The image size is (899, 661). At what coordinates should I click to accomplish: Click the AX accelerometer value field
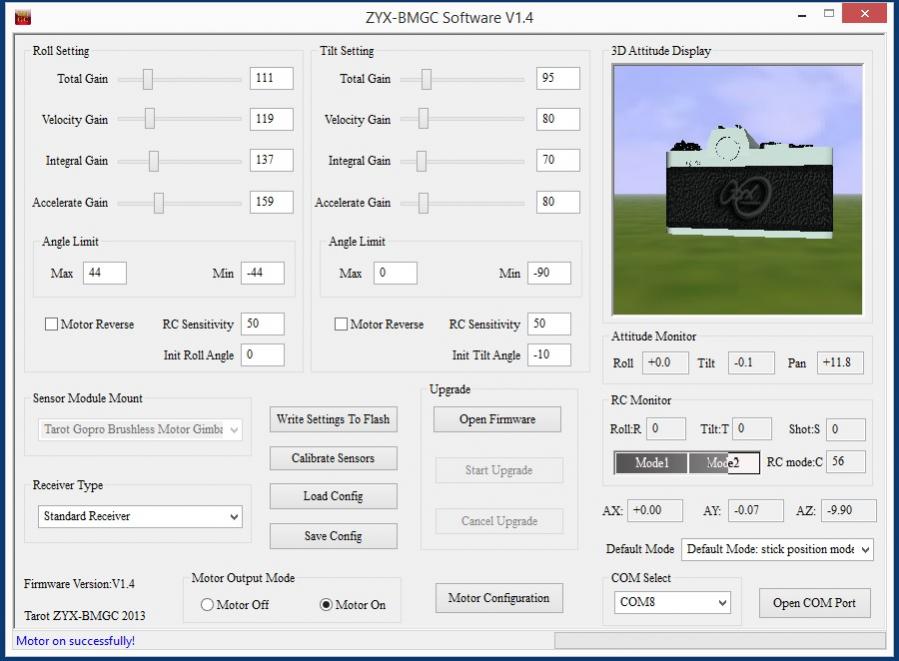coord(655,510)
